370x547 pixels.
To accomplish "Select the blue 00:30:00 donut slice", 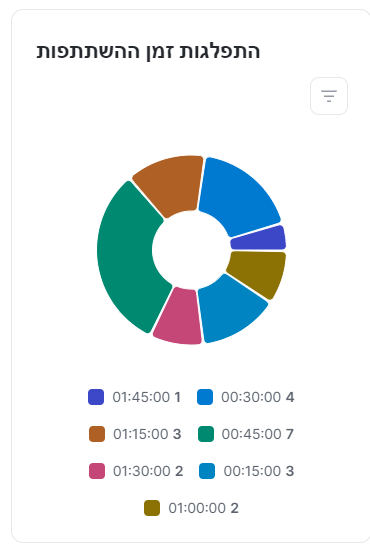I will (241, 197).
